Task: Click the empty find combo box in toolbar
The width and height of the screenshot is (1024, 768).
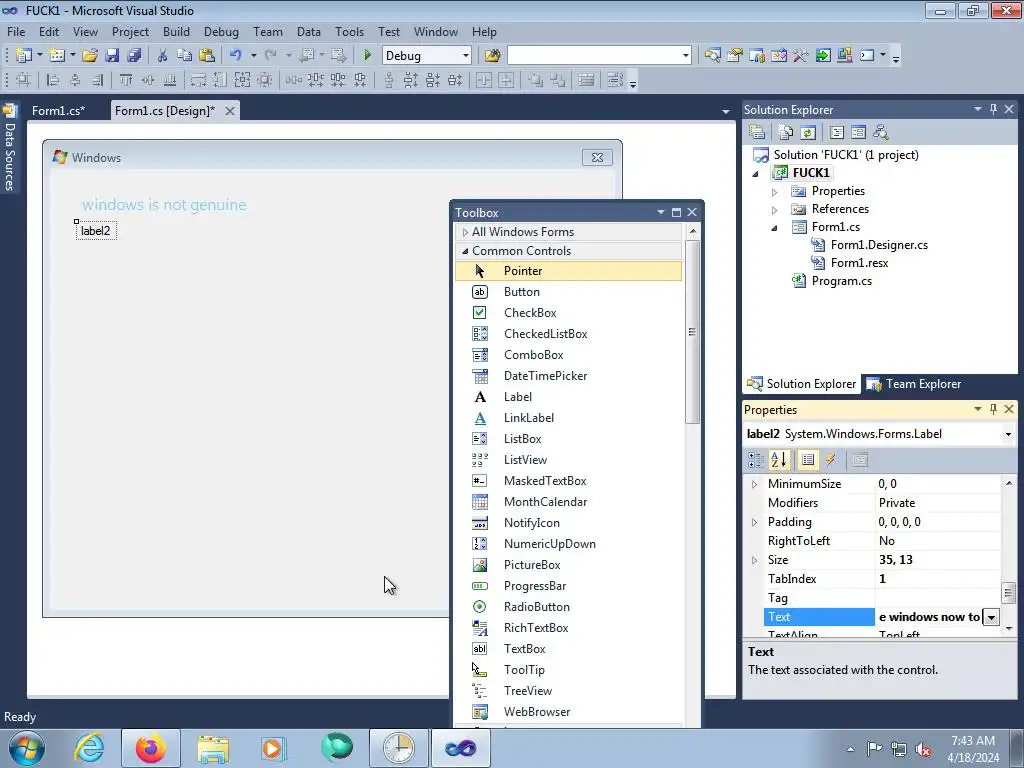Action: pos(599,56)
